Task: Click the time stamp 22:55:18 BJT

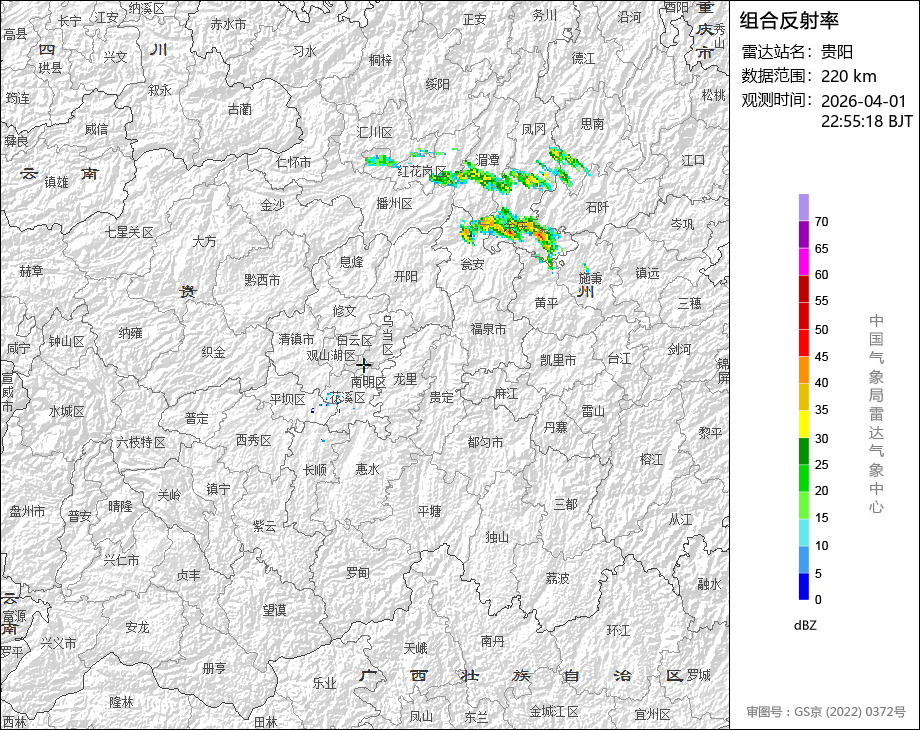Action: pyautogui.click(x=867, y=121)
